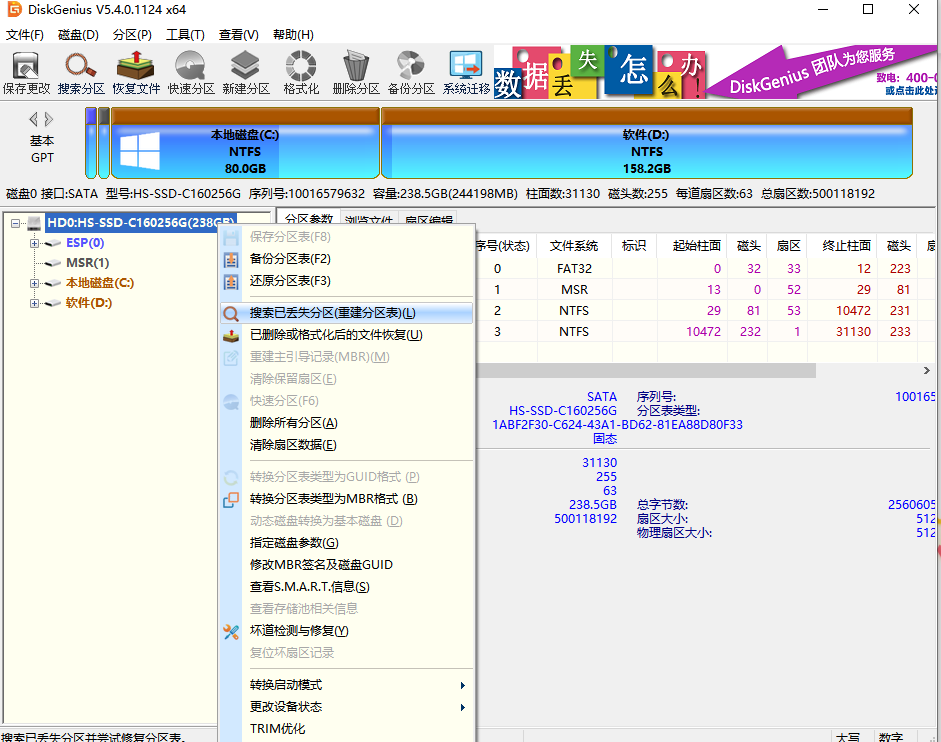Click the Search Partitions (搜索分区) toolbar icon
Viewport: 941px width, 742px height.
coord(80,72)
